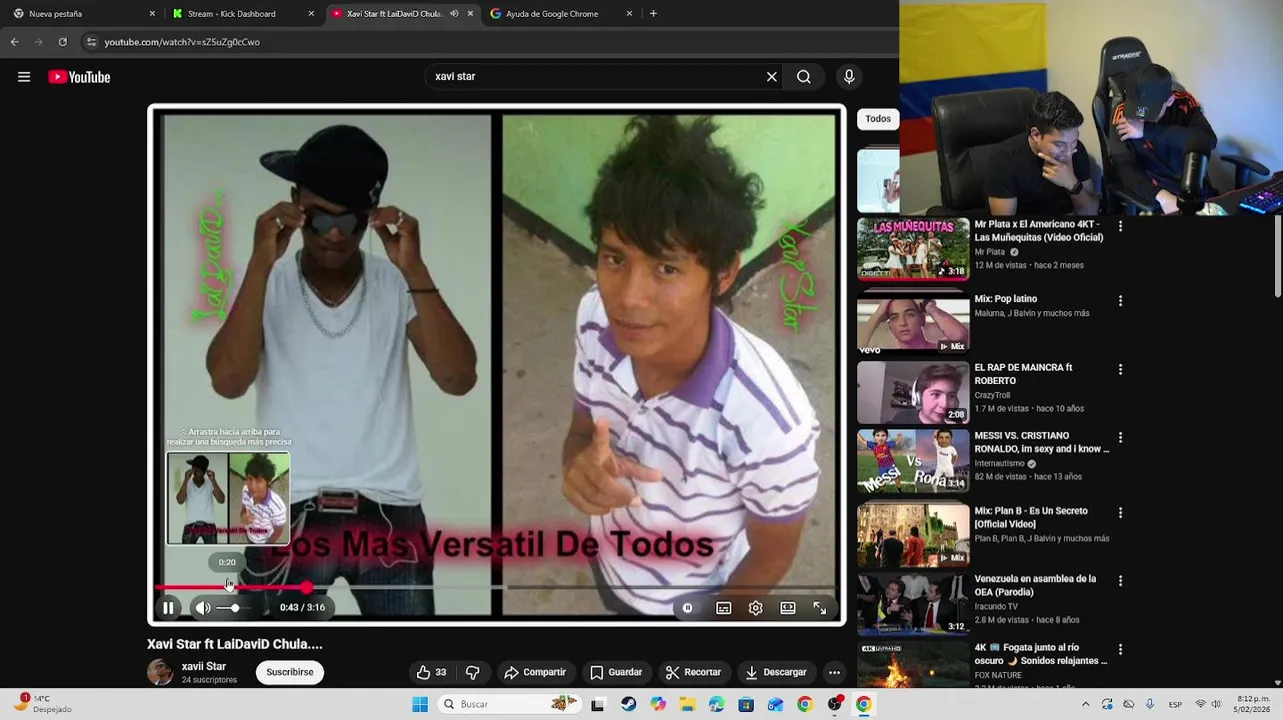Click the Descargar button
This screenshot has width=1283, height=720.
[x=776, y=672]
